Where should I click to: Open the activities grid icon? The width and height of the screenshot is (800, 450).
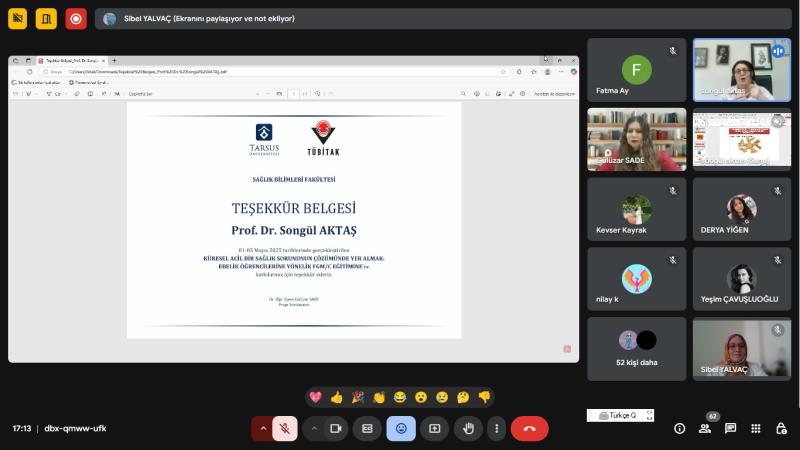(x=756, y=429)
